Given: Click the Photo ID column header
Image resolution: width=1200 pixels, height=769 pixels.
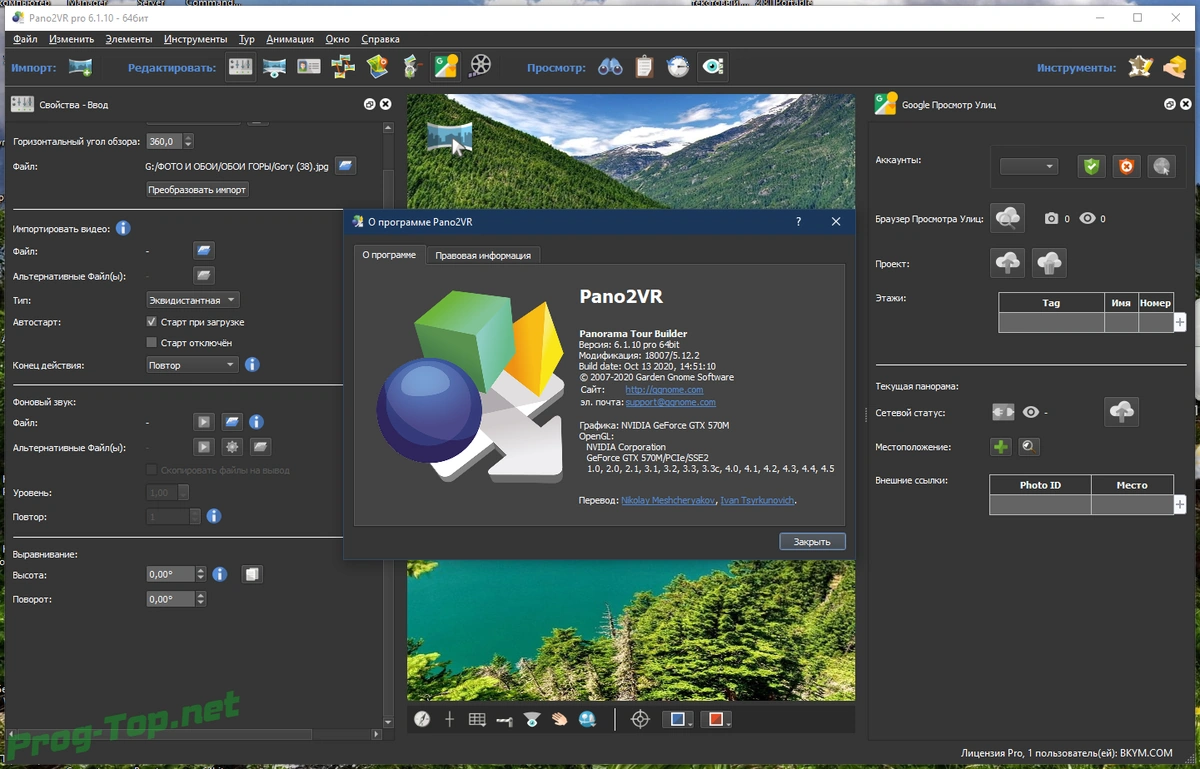Looking at the screenshot, I should click(x=1040, y=485).
